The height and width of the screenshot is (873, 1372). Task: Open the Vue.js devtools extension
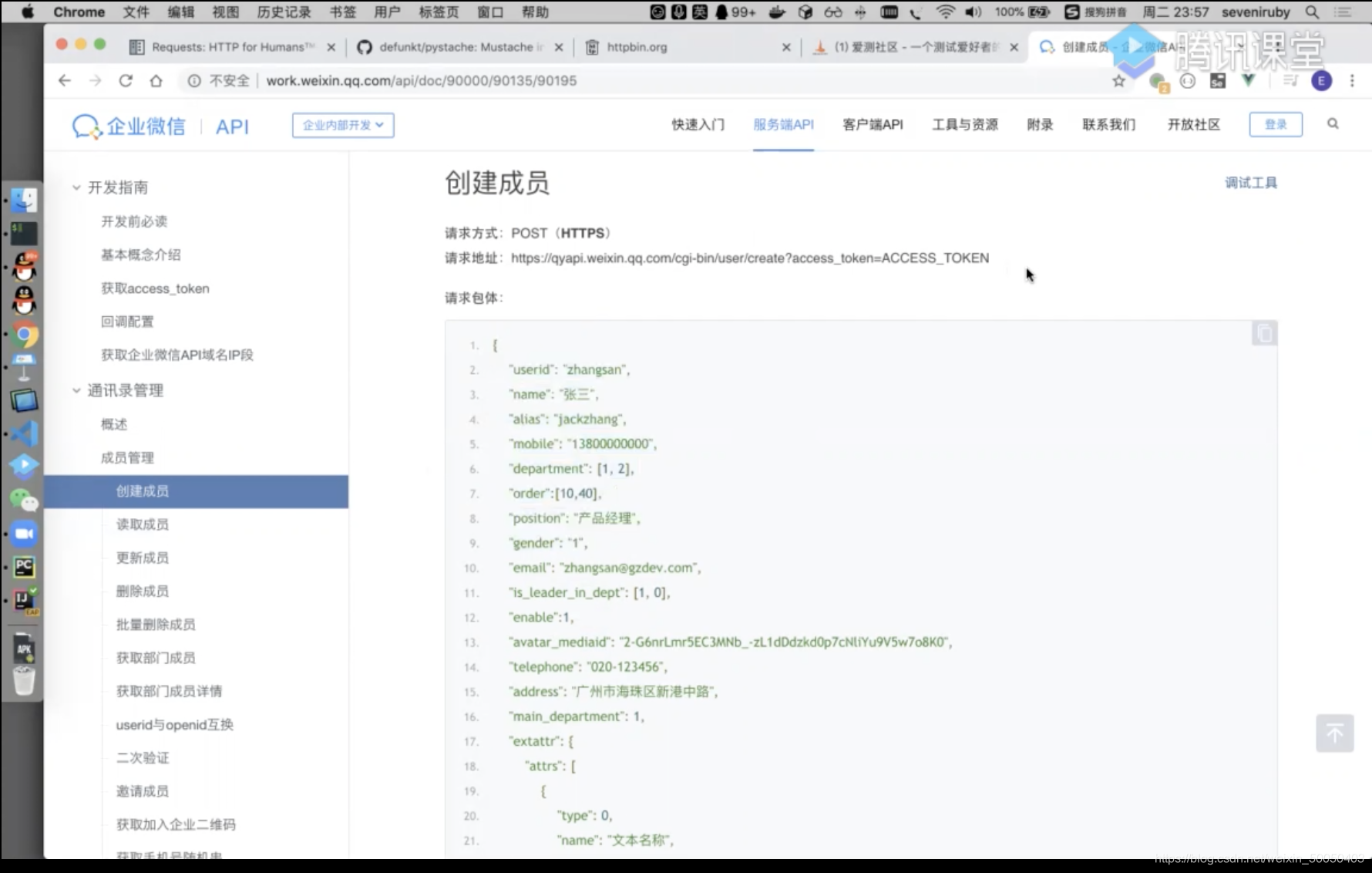tap(1248, 80)
